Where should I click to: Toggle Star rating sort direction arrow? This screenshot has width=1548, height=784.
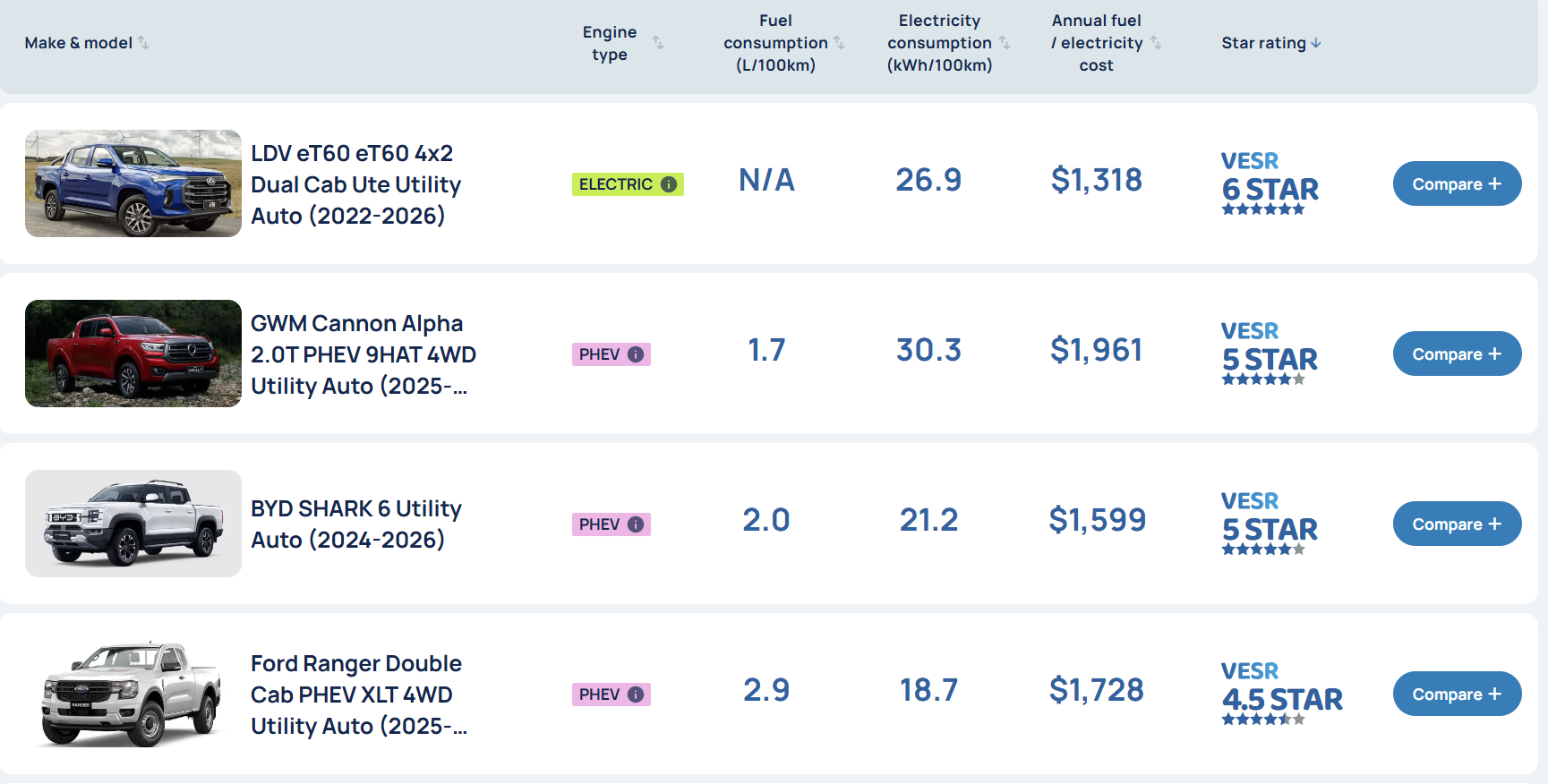click(1316, 43)
